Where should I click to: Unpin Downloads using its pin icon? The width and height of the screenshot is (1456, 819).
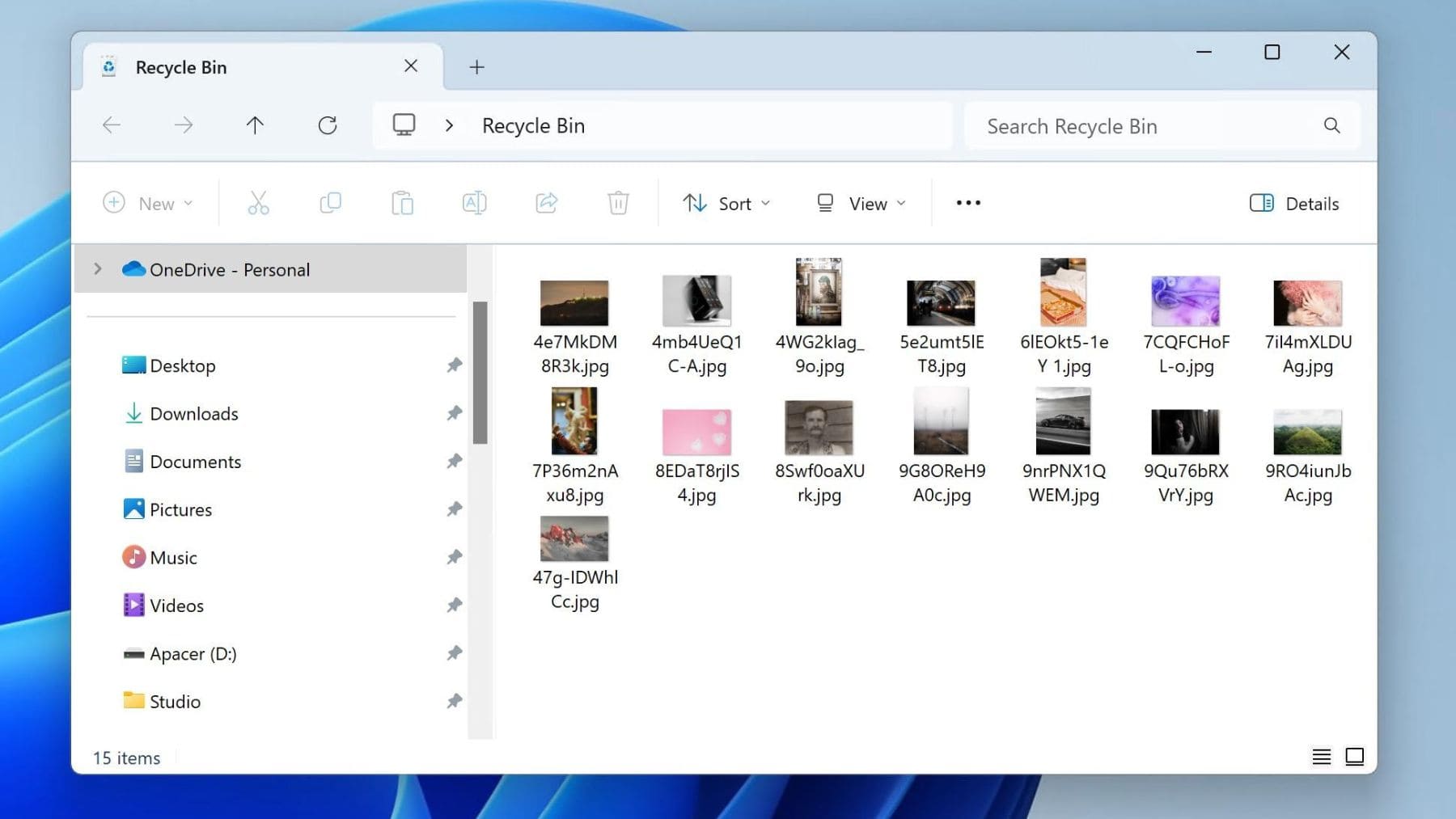pyautogui.click(x=455, y=413)
